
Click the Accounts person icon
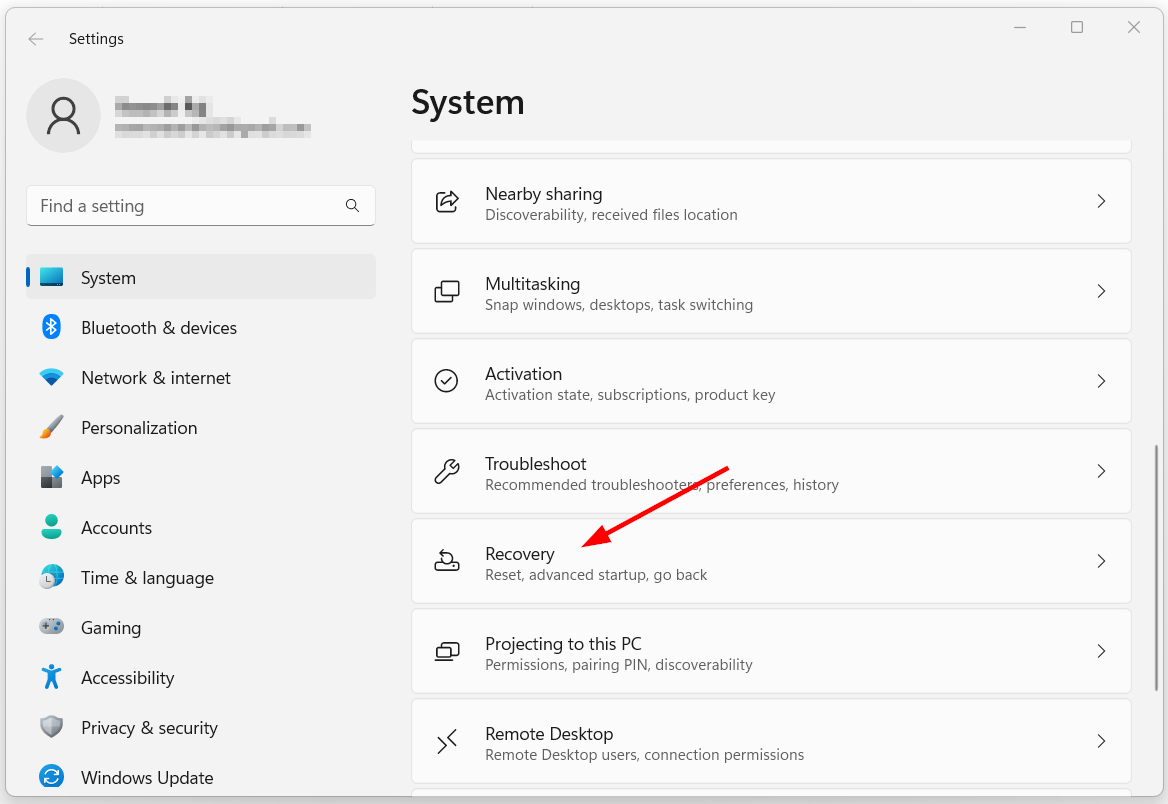[x=51, y=527]
